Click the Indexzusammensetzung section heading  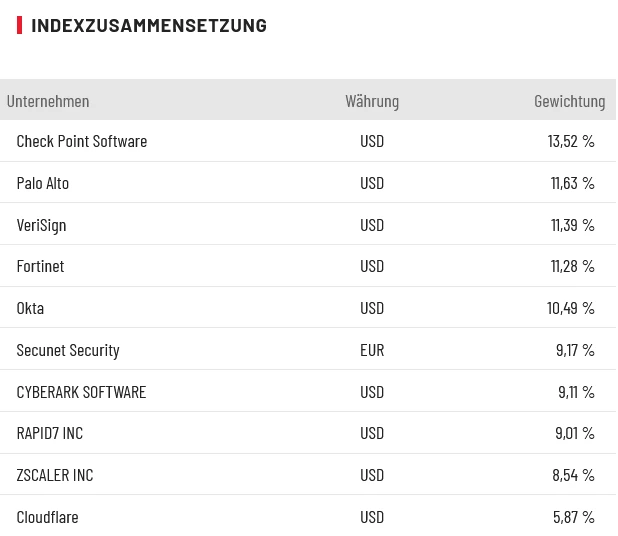coord(149,25)
